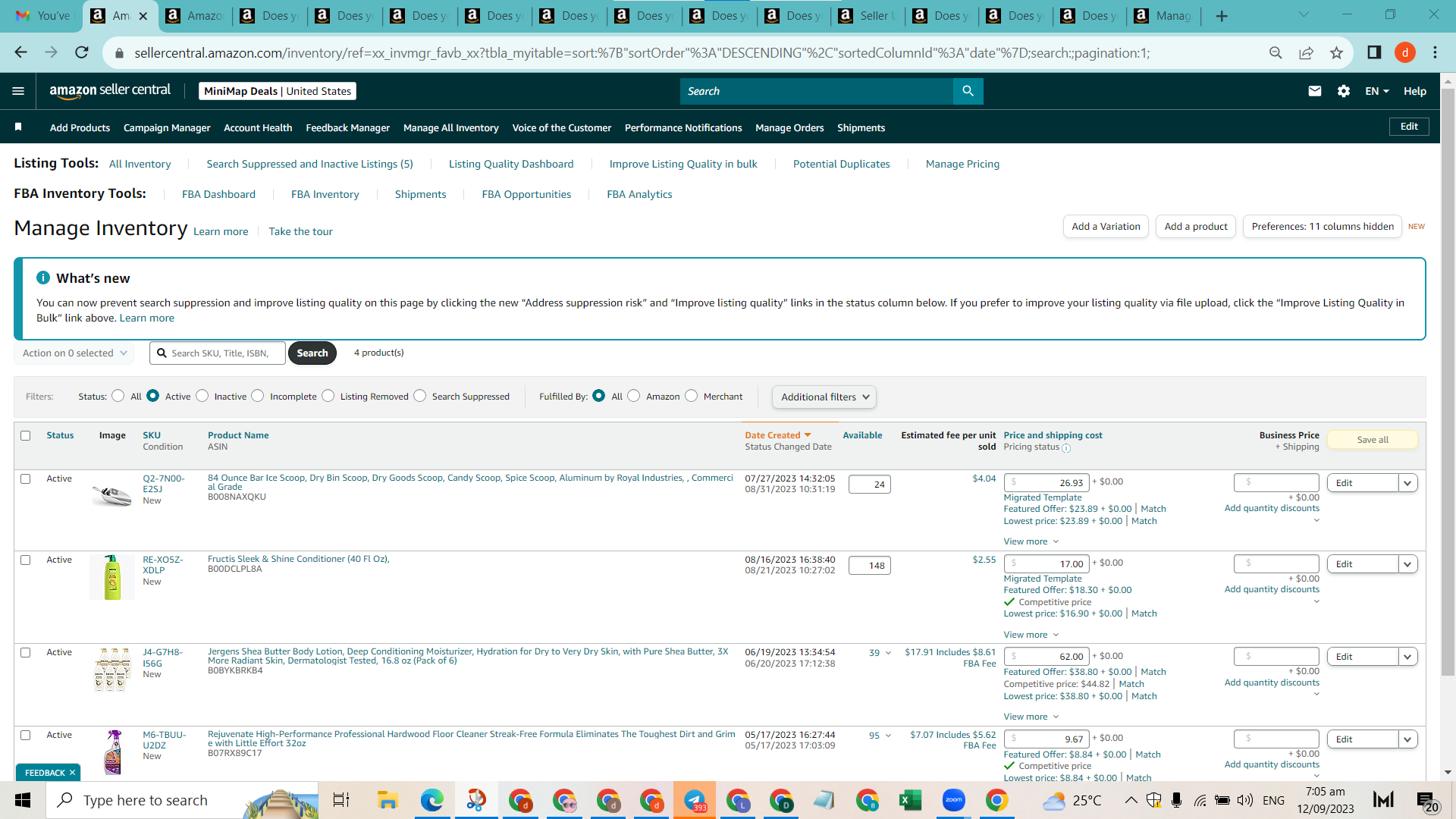The width and height of the screenshot is (1456, 819).
Task: Open the Potential Duplicates link
Action: coord(841,164)
